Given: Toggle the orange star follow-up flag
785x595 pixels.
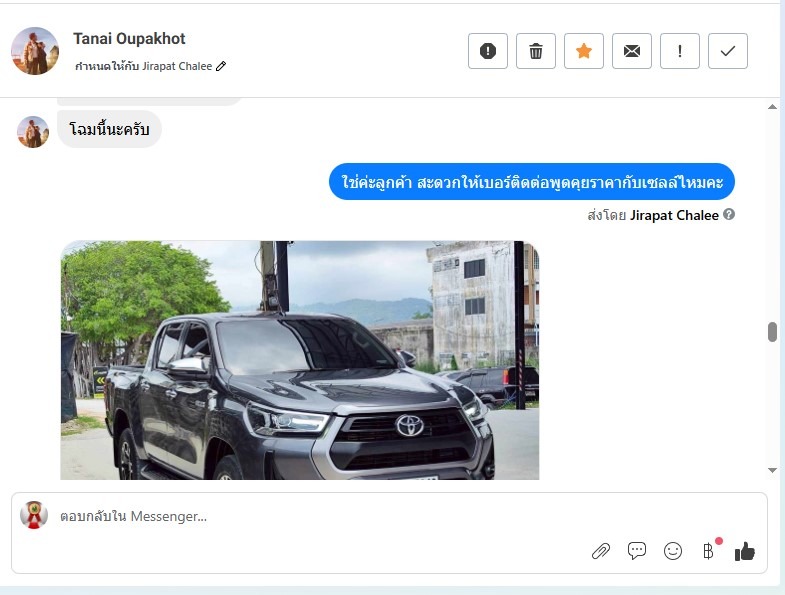Looking at the screenshot, I should (584, 51).
